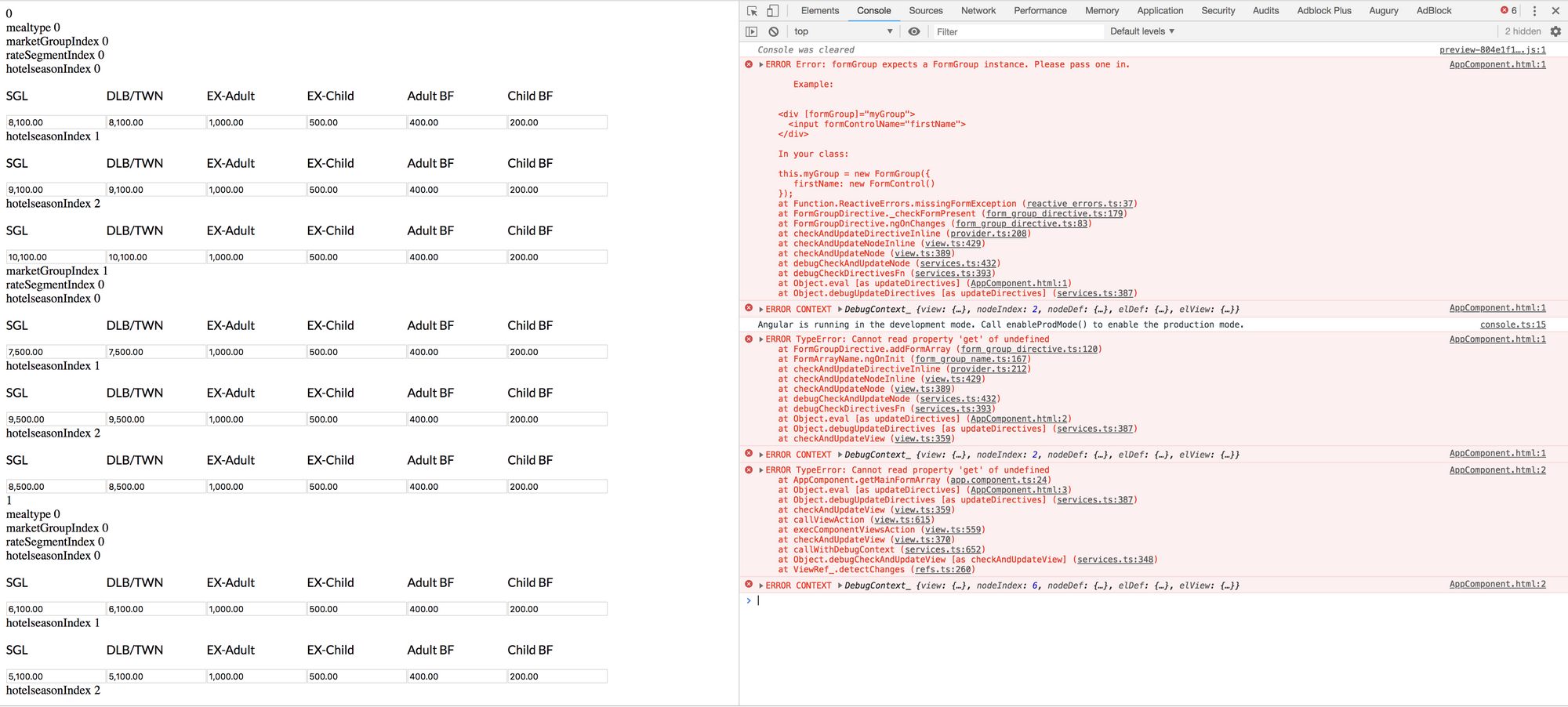
Task: Open DevTools three-dot customize menu
Action: pos(1534,11)
